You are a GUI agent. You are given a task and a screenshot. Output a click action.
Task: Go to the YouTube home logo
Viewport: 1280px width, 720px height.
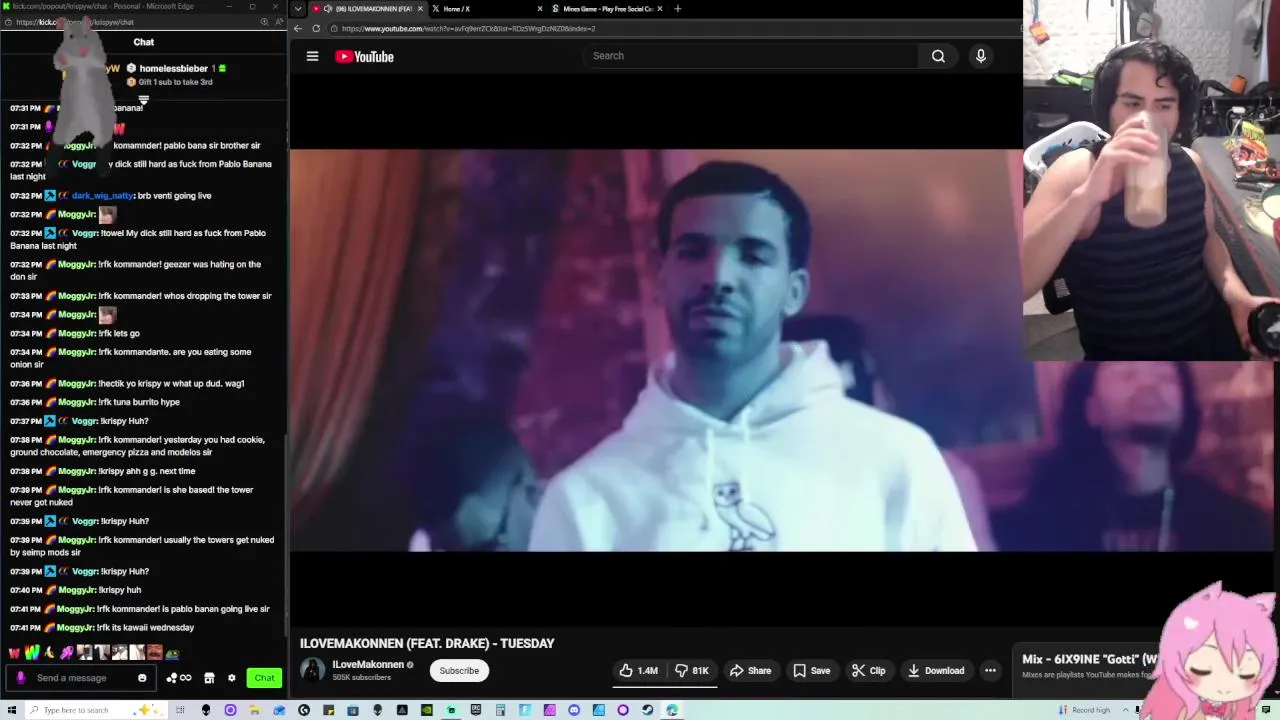coord(364,56)
